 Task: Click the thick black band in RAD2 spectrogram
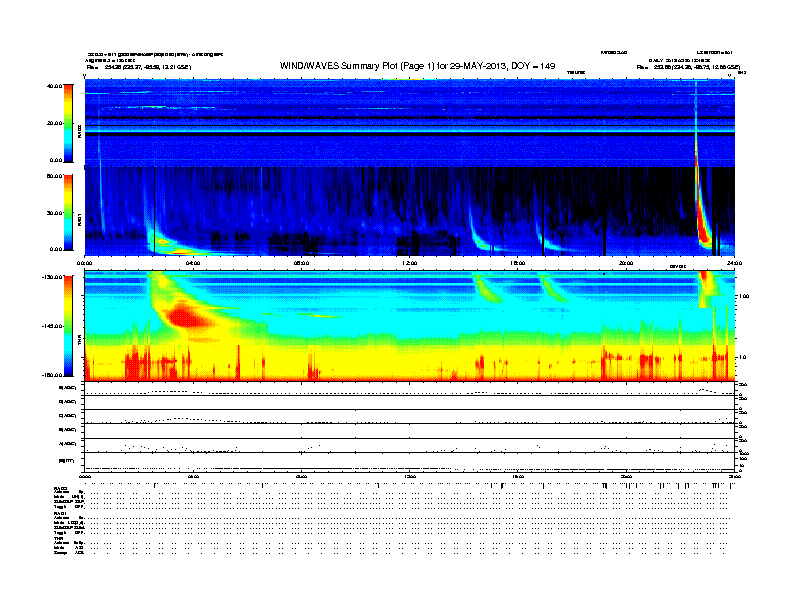point(410,135)
